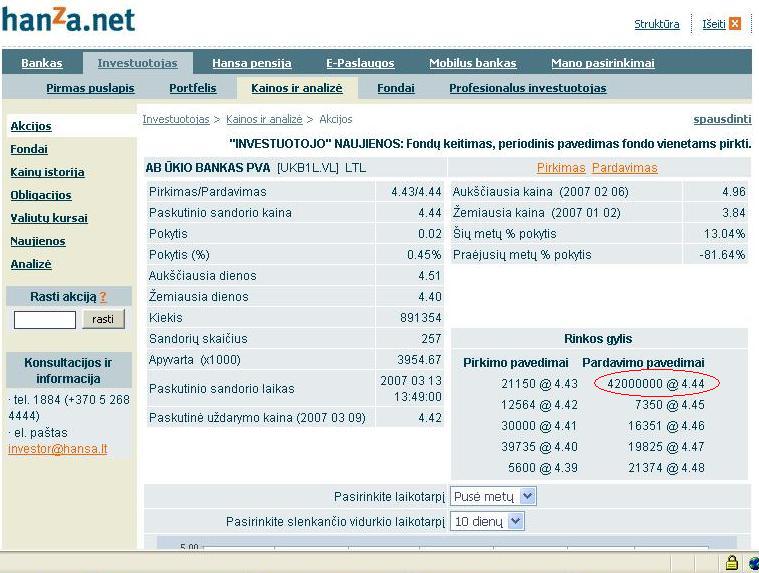Click the orange X exit icon
The height and width of the screenshot is (573, 759).
click(x=735, y=24)
